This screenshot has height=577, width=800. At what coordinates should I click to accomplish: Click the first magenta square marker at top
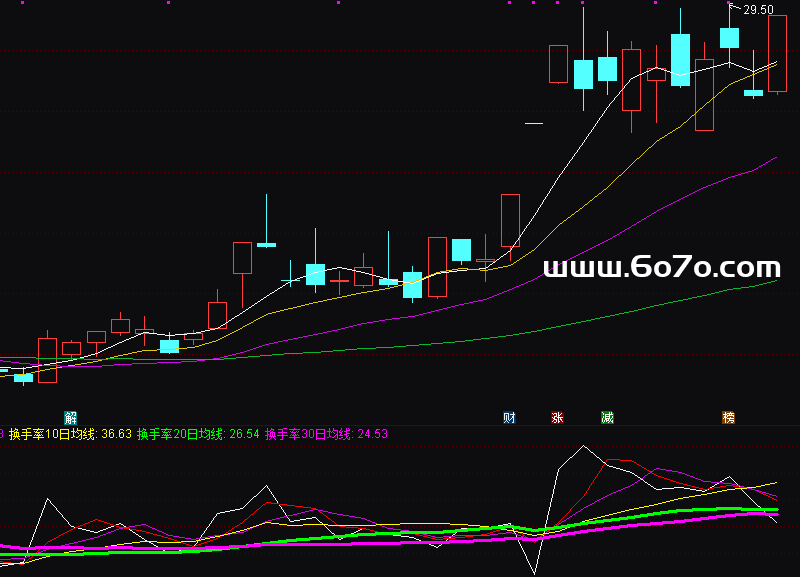coord(24,3)
